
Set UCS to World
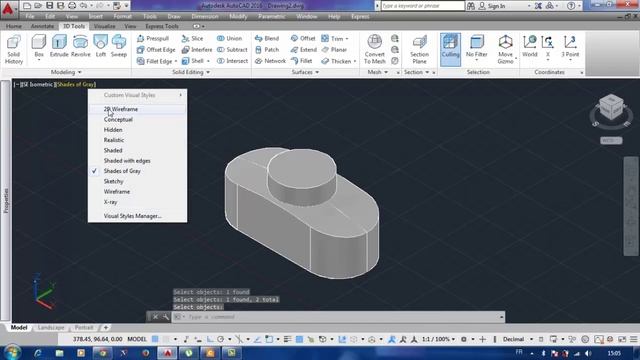530,46
